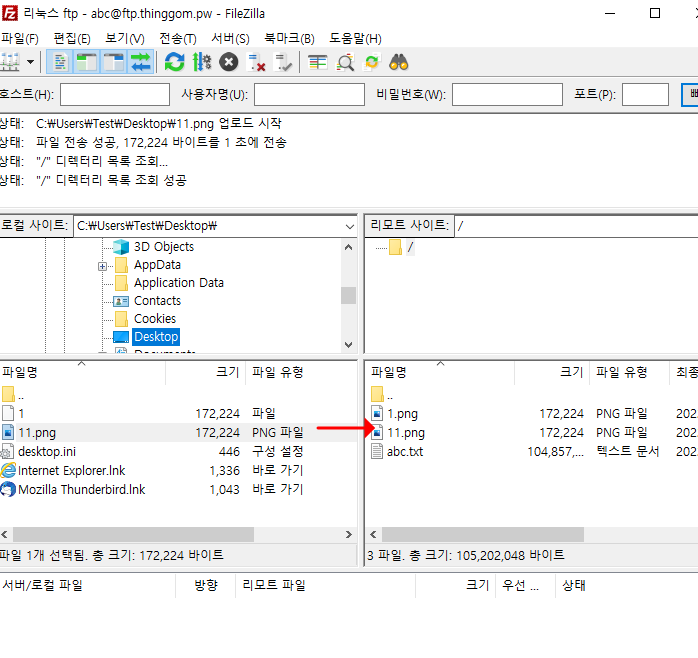698x658 pixels.
Task: Select the remote file 11.png
Action: 532,433
